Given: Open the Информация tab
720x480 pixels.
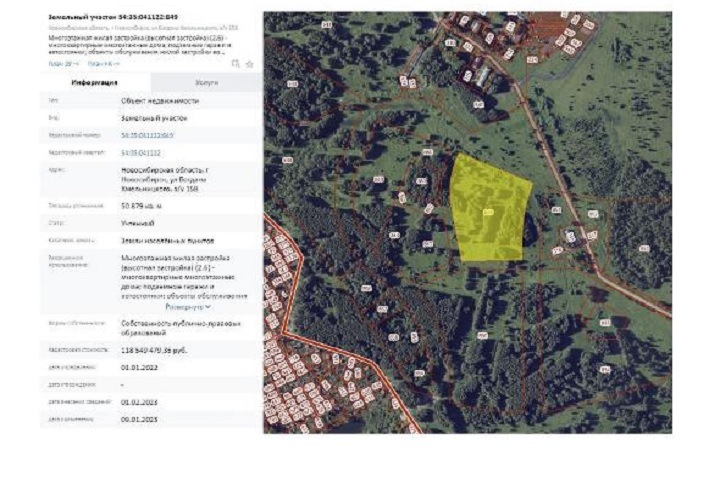Looking at the screenshot, I should click(95, 83).
